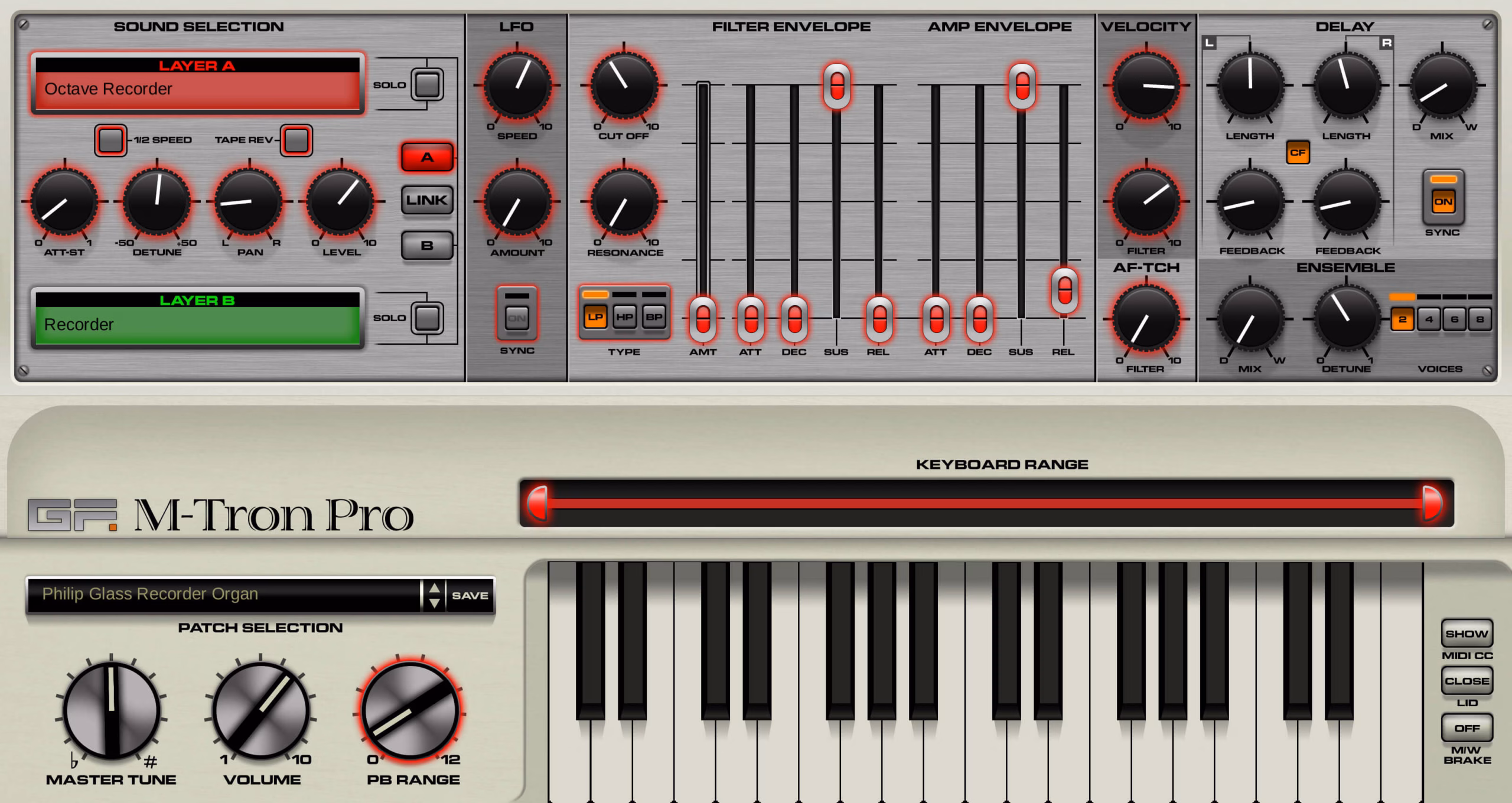Click the SHOW MIDI CC button
The width and height of the screenshot is (1512, 803).
[x=1467, y=634]
